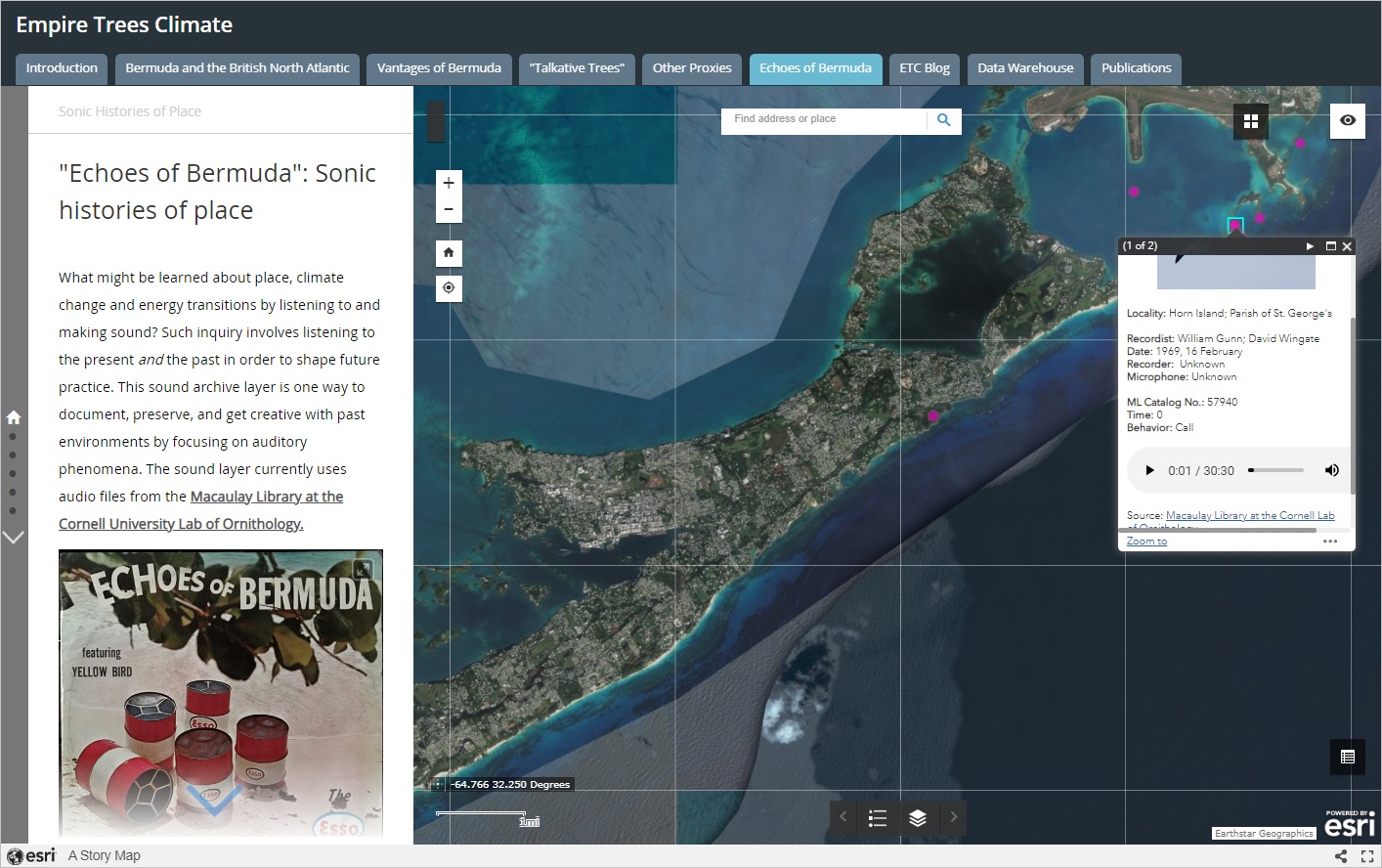Switch to the Vantages of Bermuda tab
Image resolution: width=1382 pixels, height=868 pixels.
click(x=439, y=68)
